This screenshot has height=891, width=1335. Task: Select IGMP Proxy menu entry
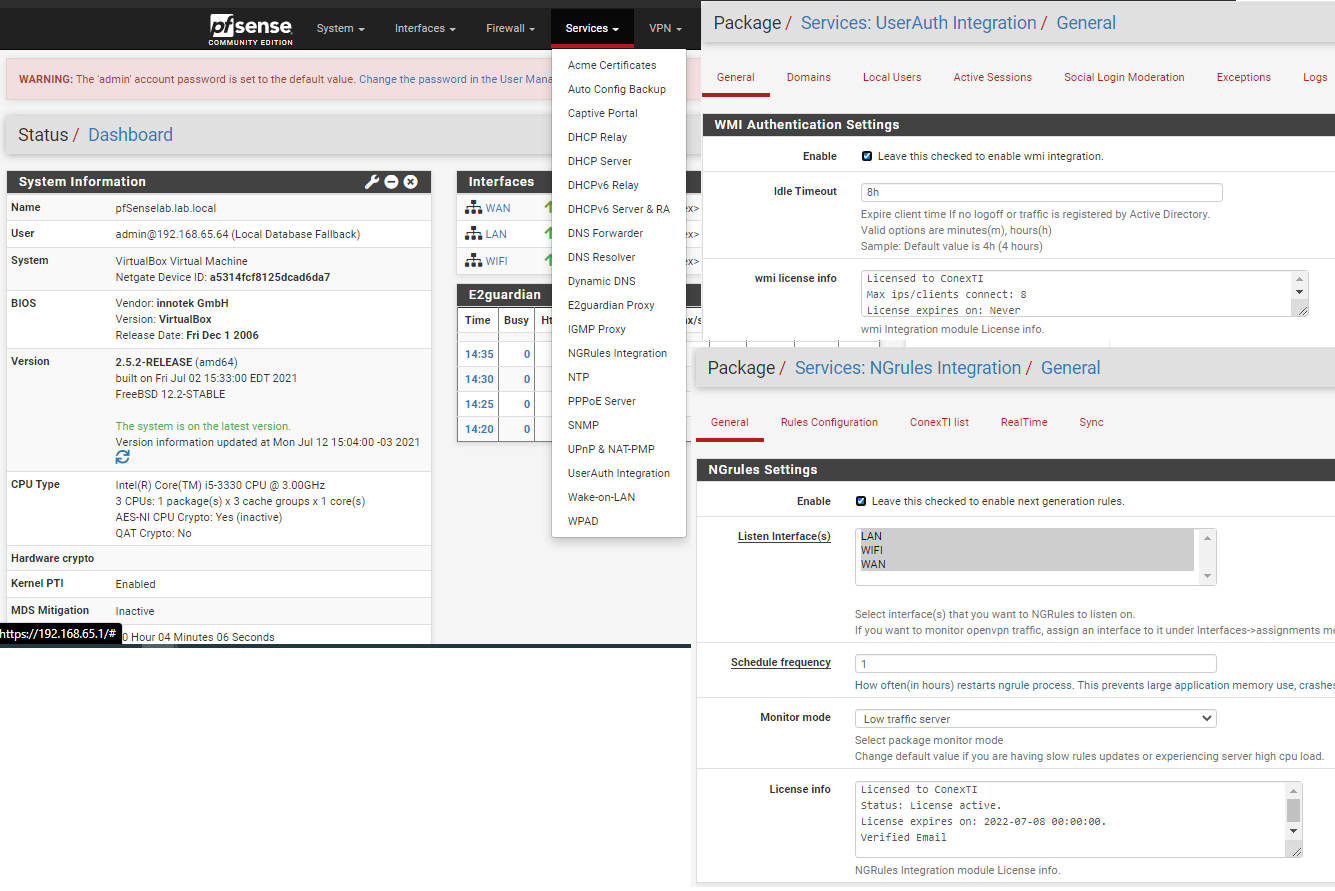tap(597, 329)
